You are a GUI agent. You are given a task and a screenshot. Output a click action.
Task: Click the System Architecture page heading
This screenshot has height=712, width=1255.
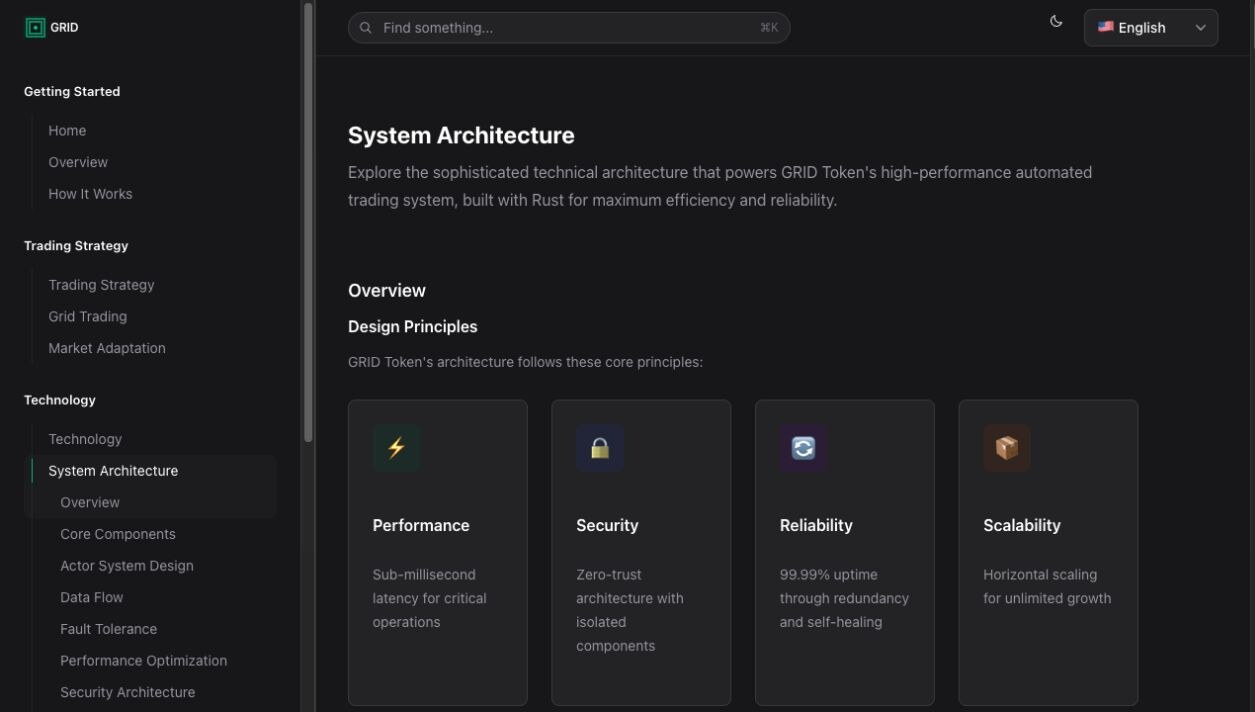461,135
